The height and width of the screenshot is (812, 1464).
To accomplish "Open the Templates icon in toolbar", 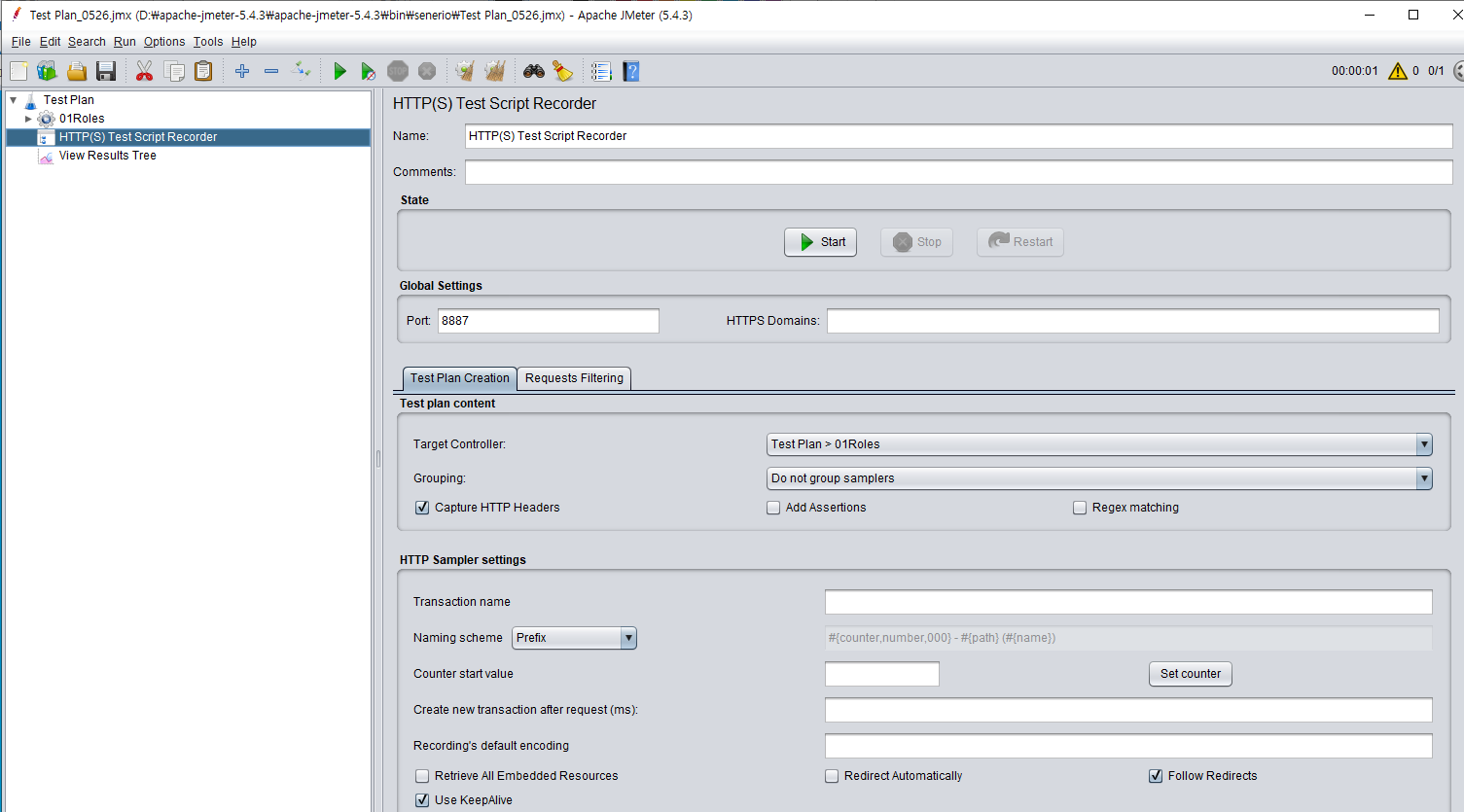I will pos(47,71).
